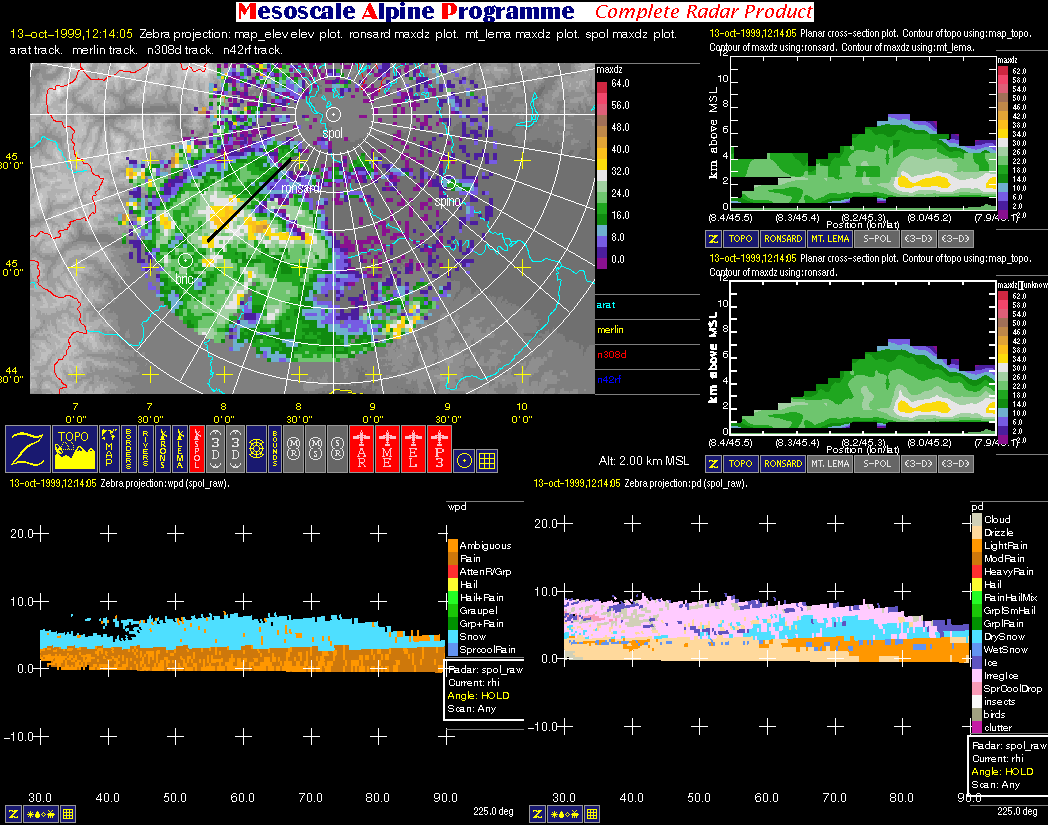Select RONSARD in lower cross-section bar
The height and width of the screenshot is (825, 1048).
coord(782,464)
